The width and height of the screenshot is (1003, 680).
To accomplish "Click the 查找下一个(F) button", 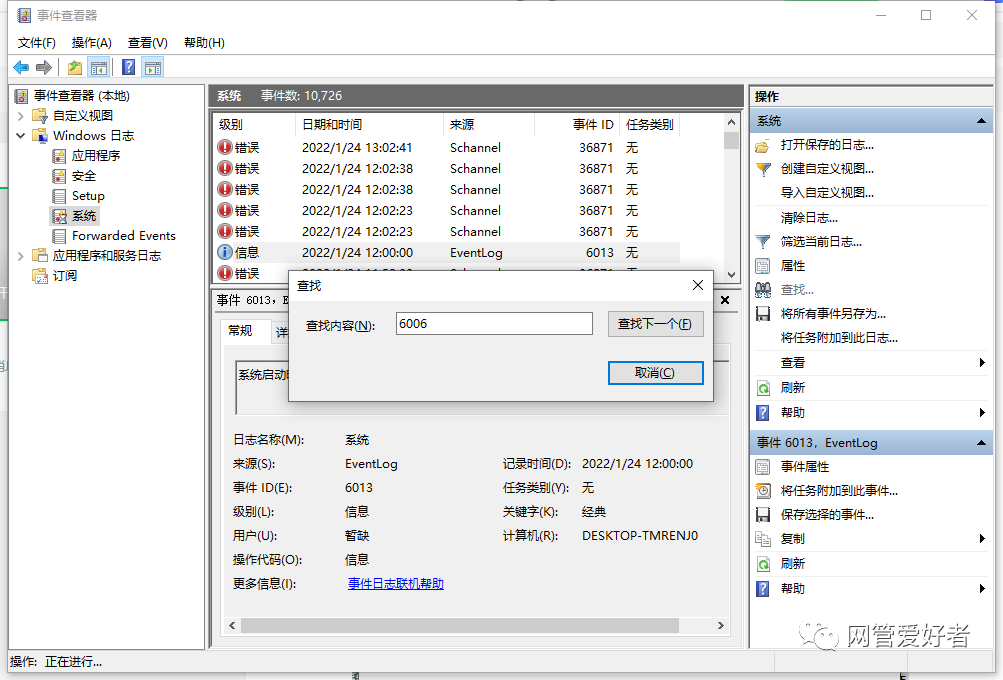I will pos(655,323).
